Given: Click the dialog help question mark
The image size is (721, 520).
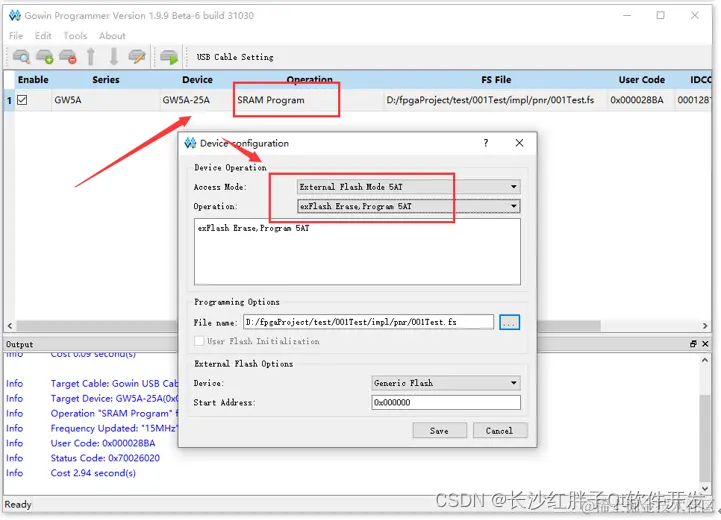Looking at the screenshot, I should [x=486, y=143].
